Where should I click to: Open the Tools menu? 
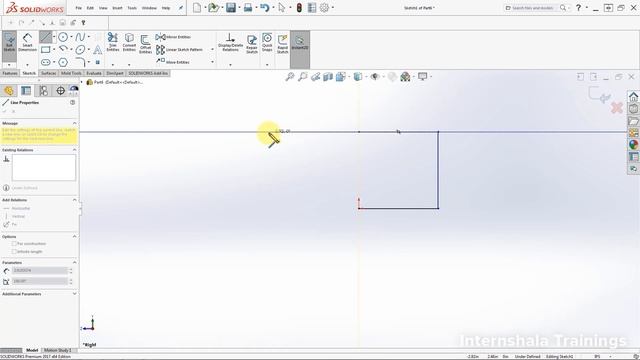click(x=132, y=8)
